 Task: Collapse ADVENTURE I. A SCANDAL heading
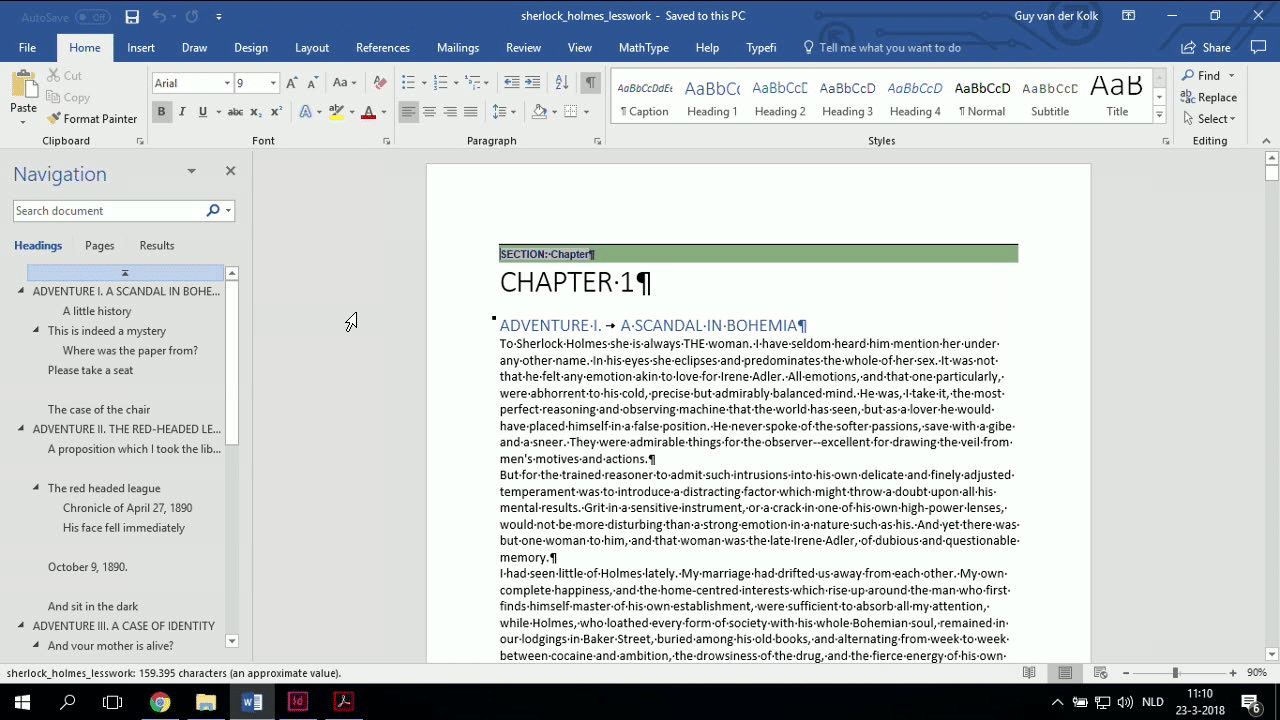point(21,291)
